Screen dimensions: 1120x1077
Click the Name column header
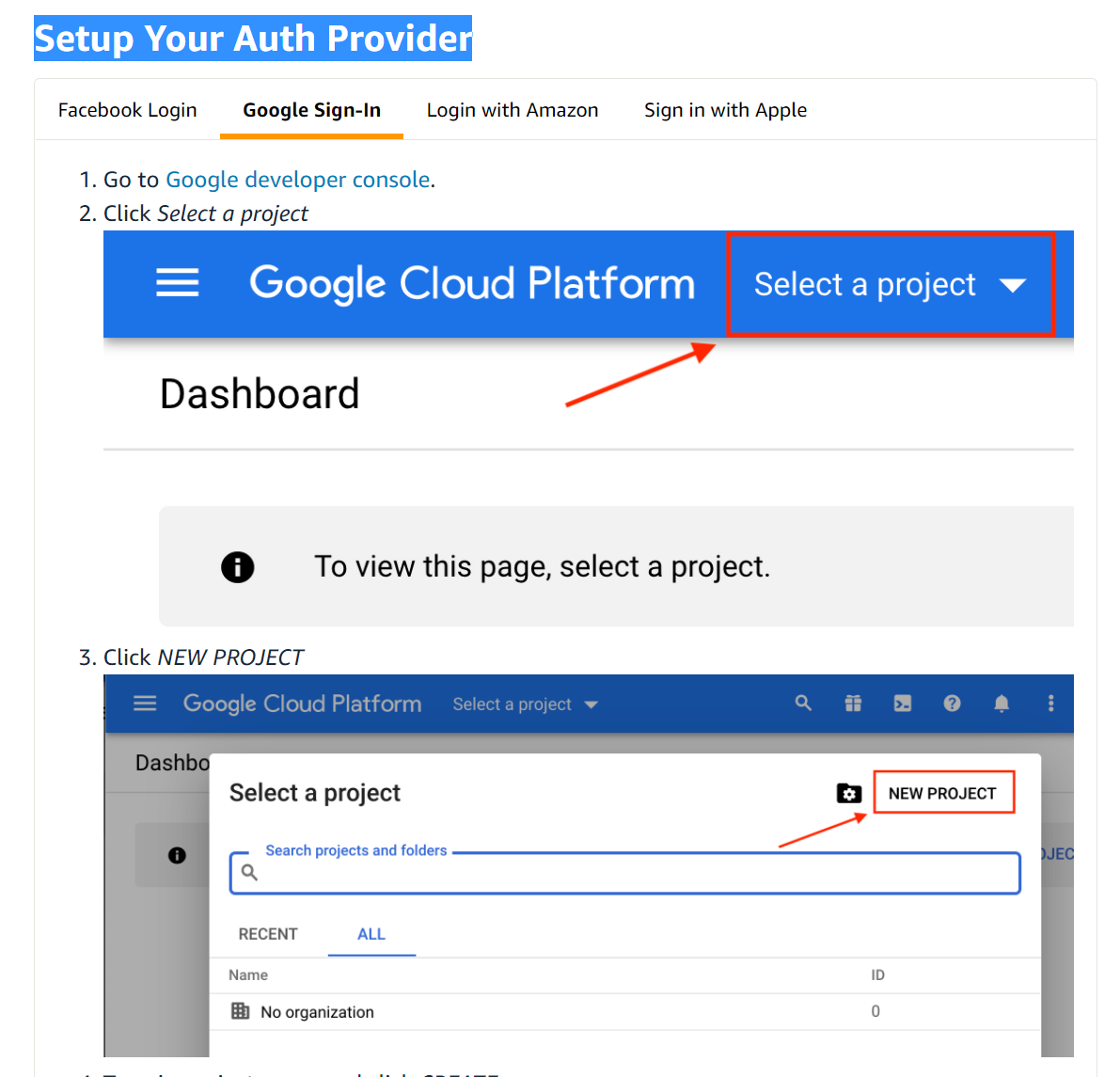(248, 974)
